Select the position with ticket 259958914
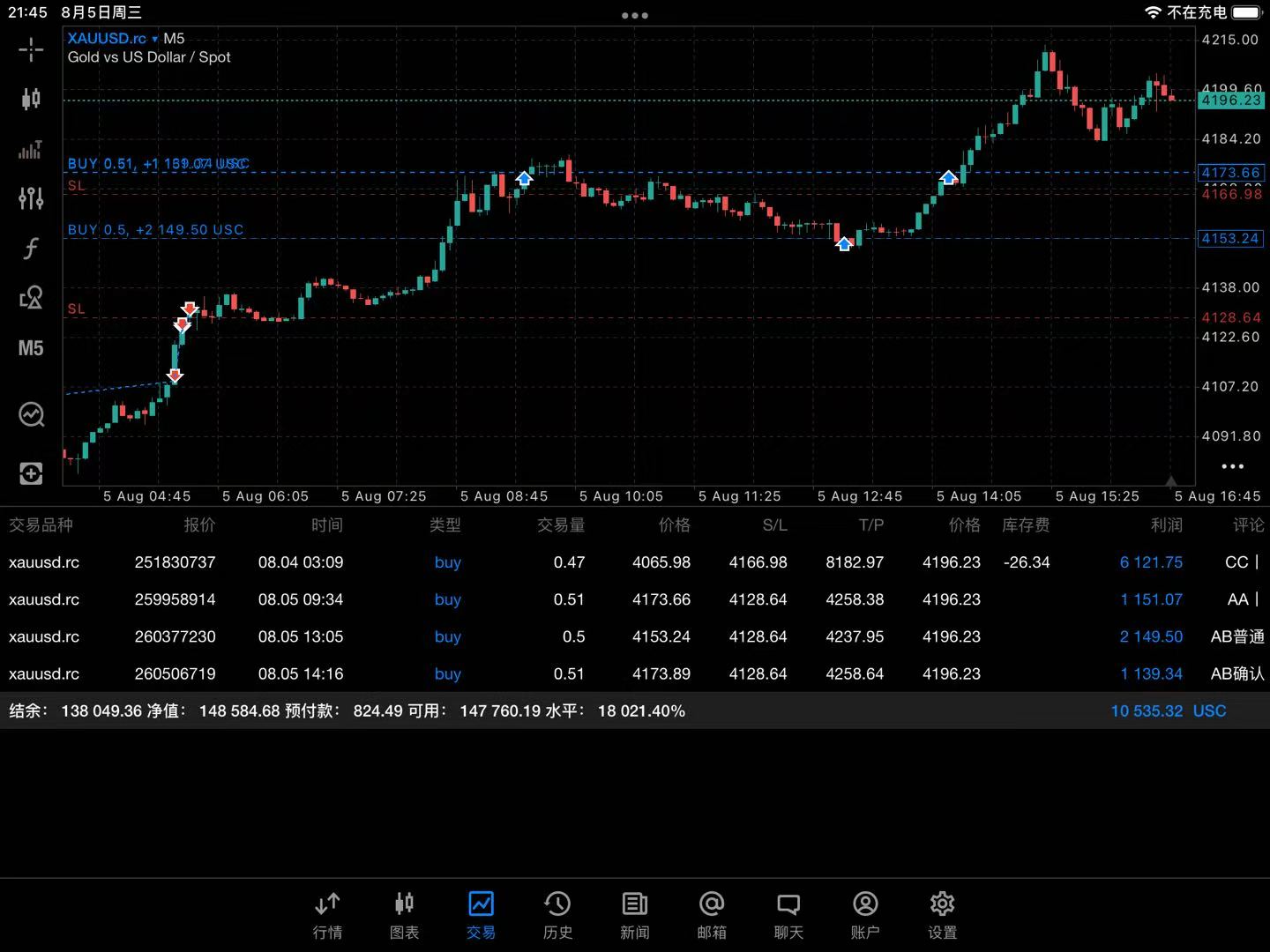This screenshot has height=952, width=1270. pyautogui.click(x=635, y=599)
